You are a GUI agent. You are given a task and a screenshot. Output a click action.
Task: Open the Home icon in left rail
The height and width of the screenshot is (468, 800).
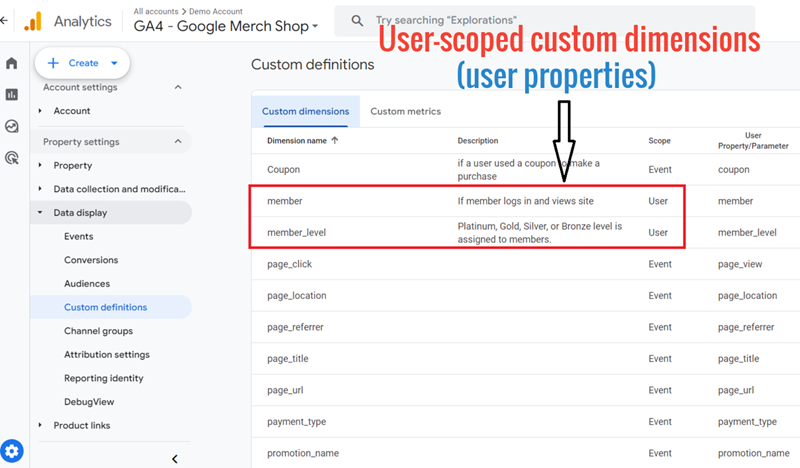(12, 64)
